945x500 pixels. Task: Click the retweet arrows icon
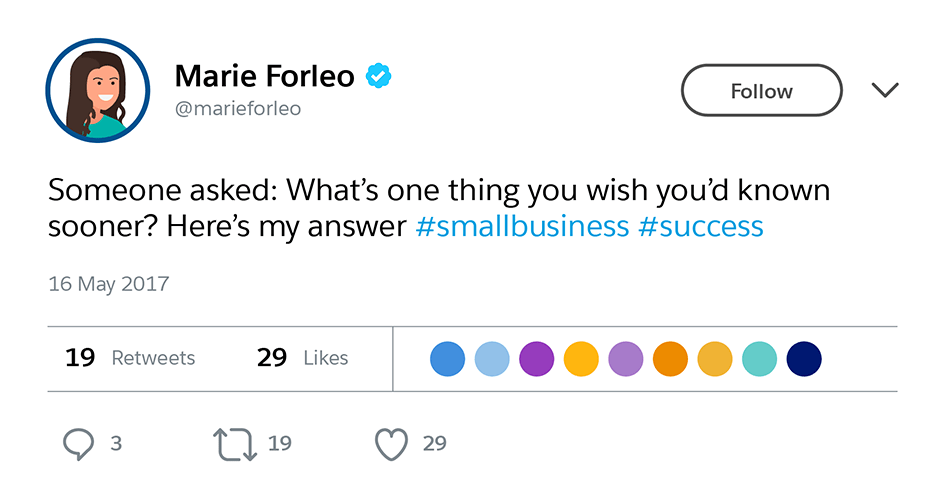click(234, 444)
